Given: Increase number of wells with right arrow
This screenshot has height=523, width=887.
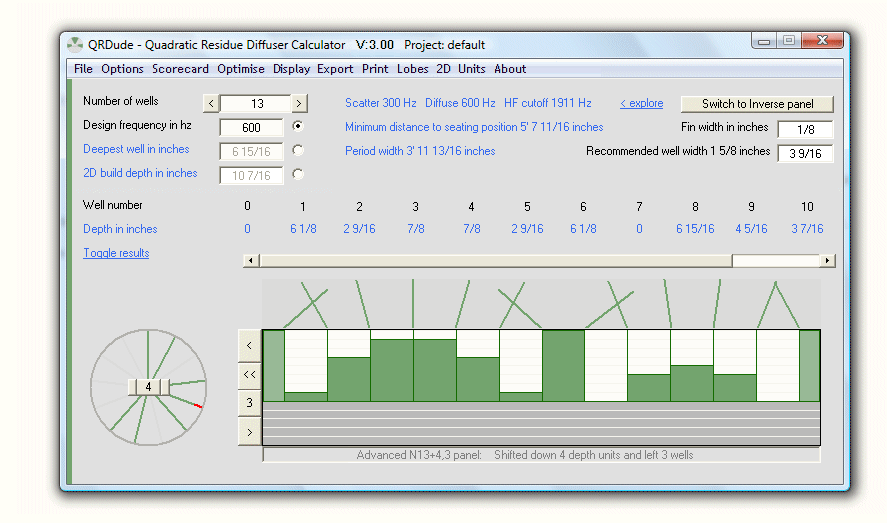Looking at the screenshot, I should [298, 103].
